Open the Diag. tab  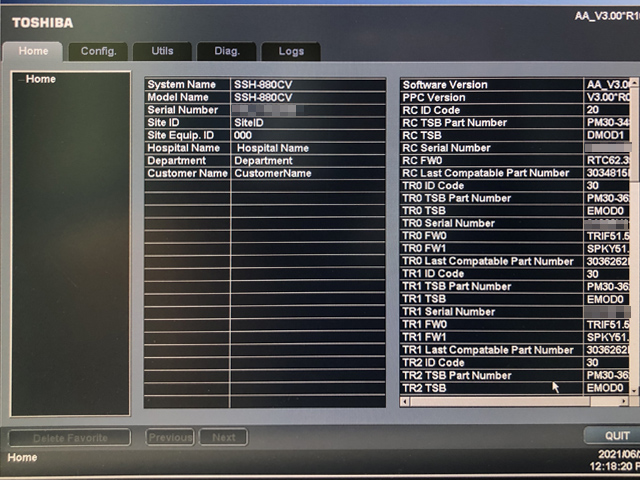pyautogui.click(x=227, y=51)
